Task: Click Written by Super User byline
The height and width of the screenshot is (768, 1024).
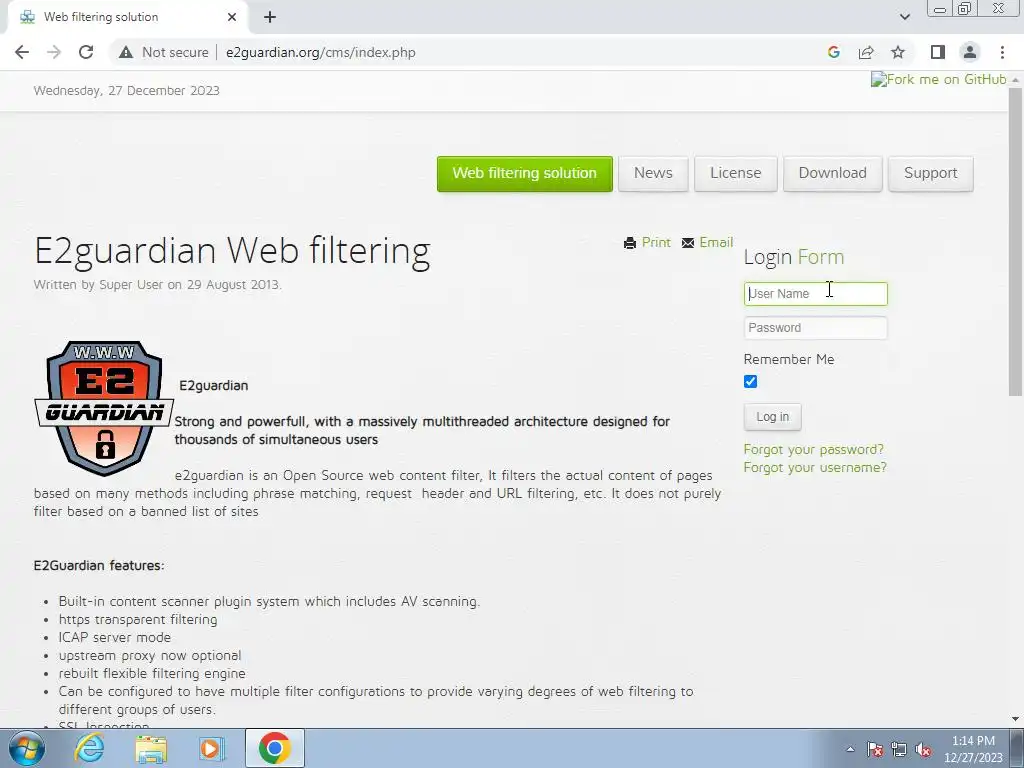Action: (x=157, y=285)
